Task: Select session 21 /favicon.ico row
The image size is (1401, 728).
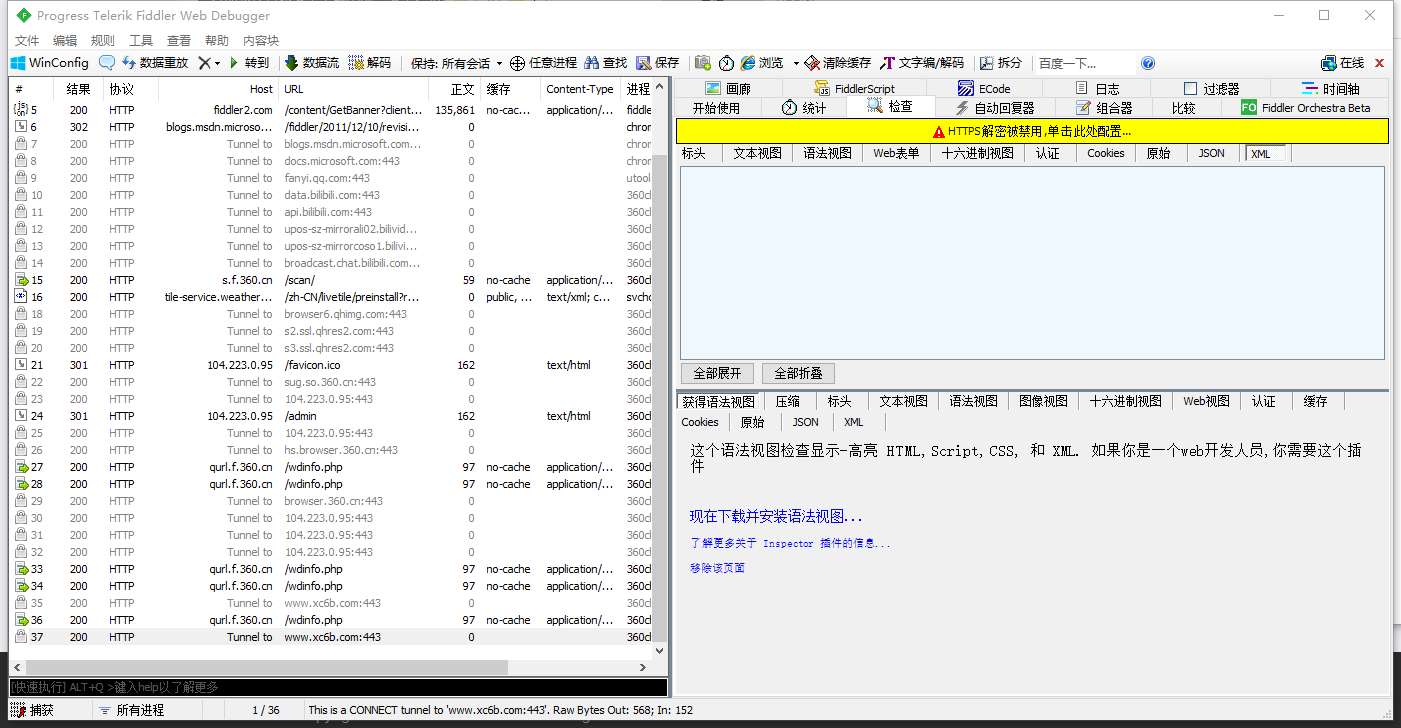Action: point(333,365)
